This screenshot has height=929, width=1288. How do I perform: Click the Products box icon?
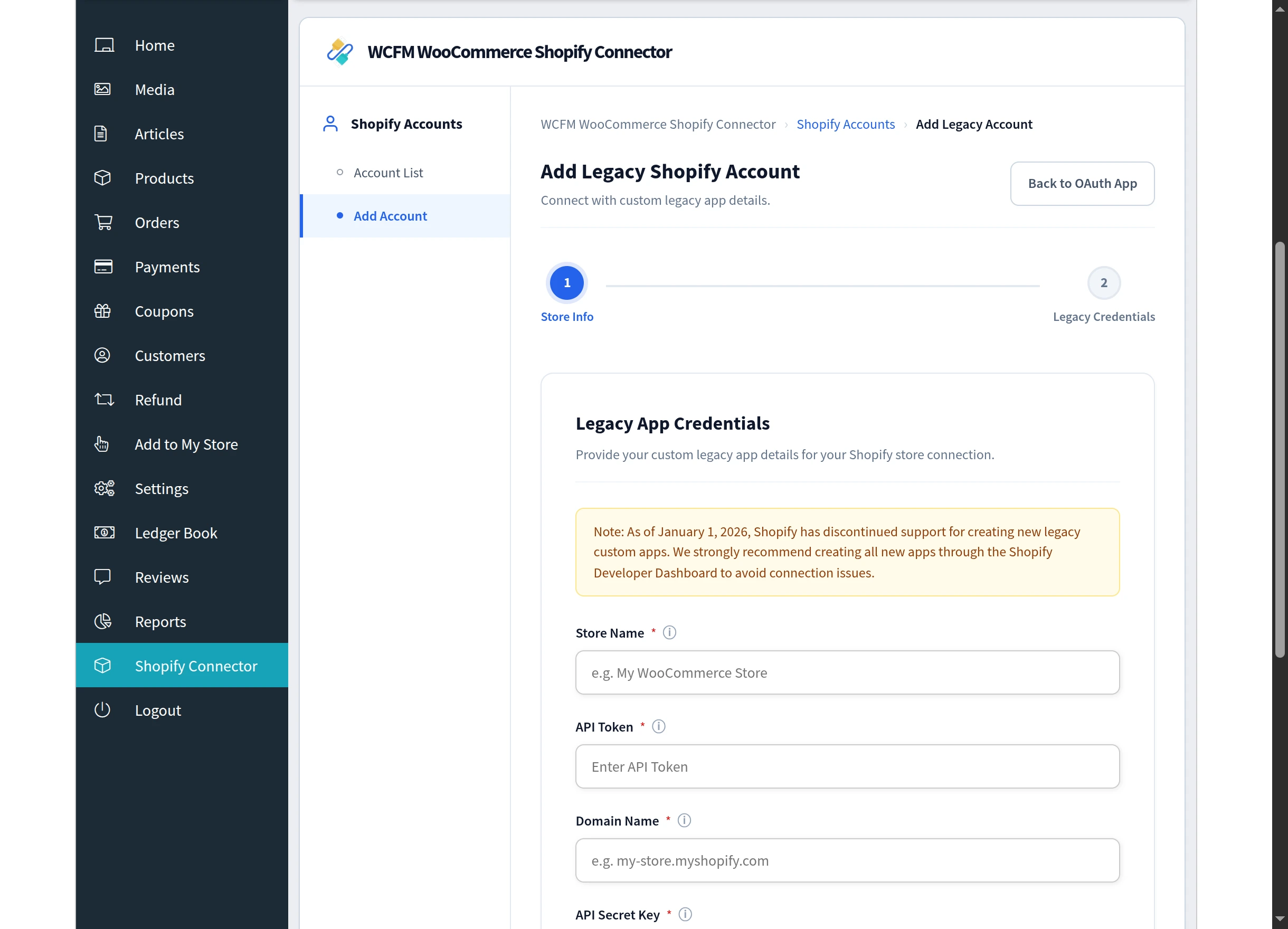coord(102,178)
